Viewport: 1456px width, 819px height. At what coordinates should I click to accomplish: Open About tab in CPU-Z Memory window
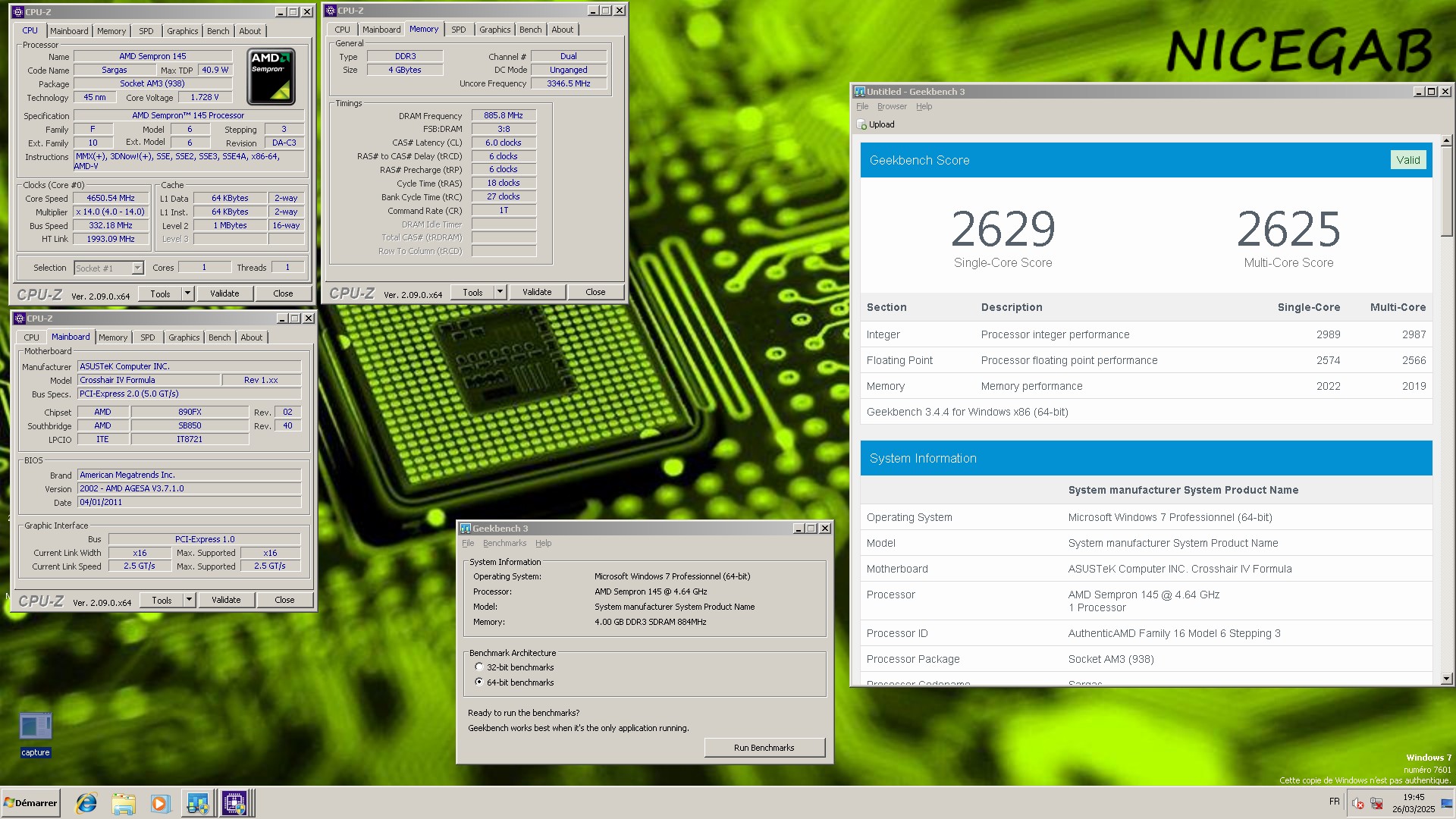point(562,30)
